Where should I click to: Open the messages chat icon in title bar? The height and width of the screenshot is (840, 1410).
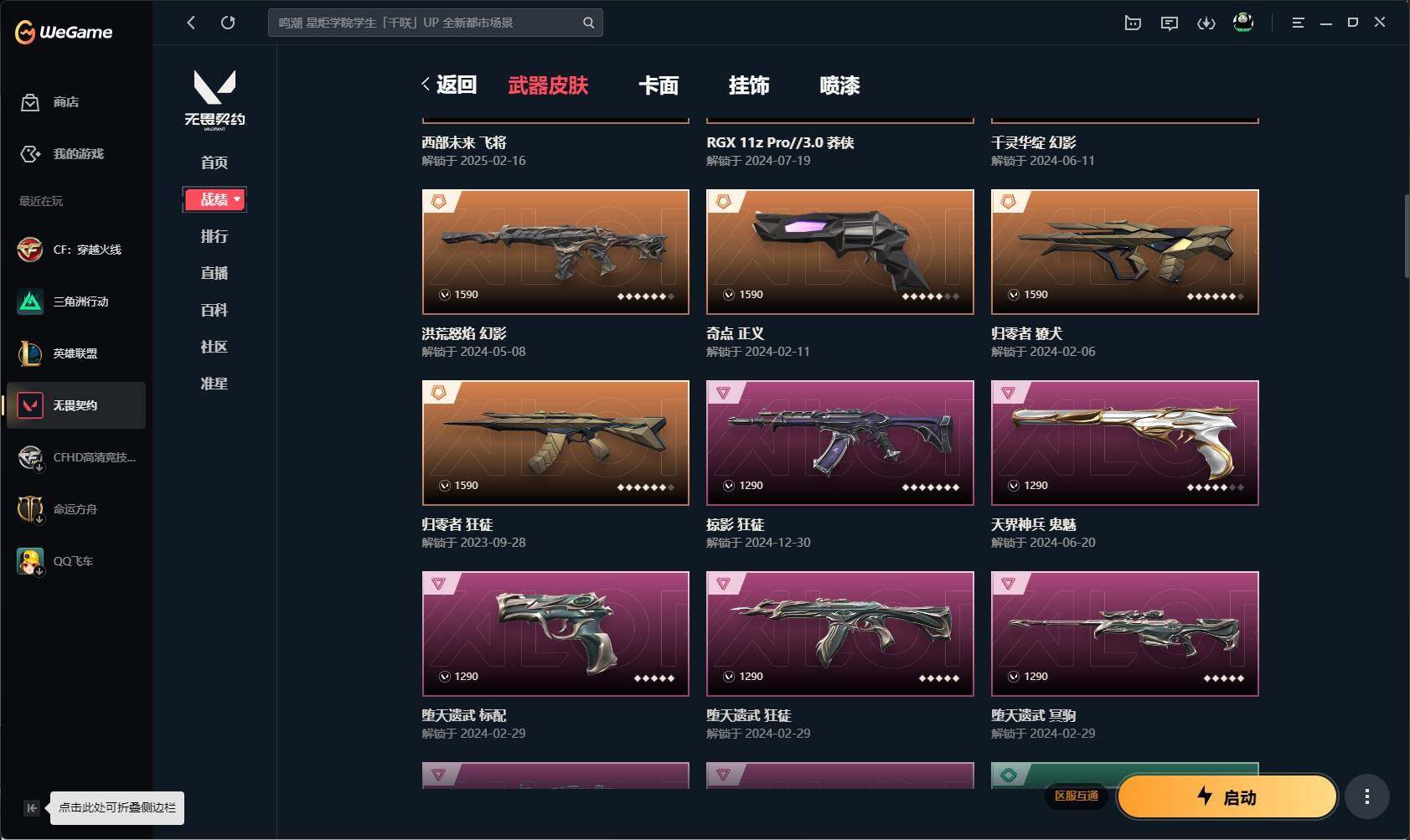1169,23
